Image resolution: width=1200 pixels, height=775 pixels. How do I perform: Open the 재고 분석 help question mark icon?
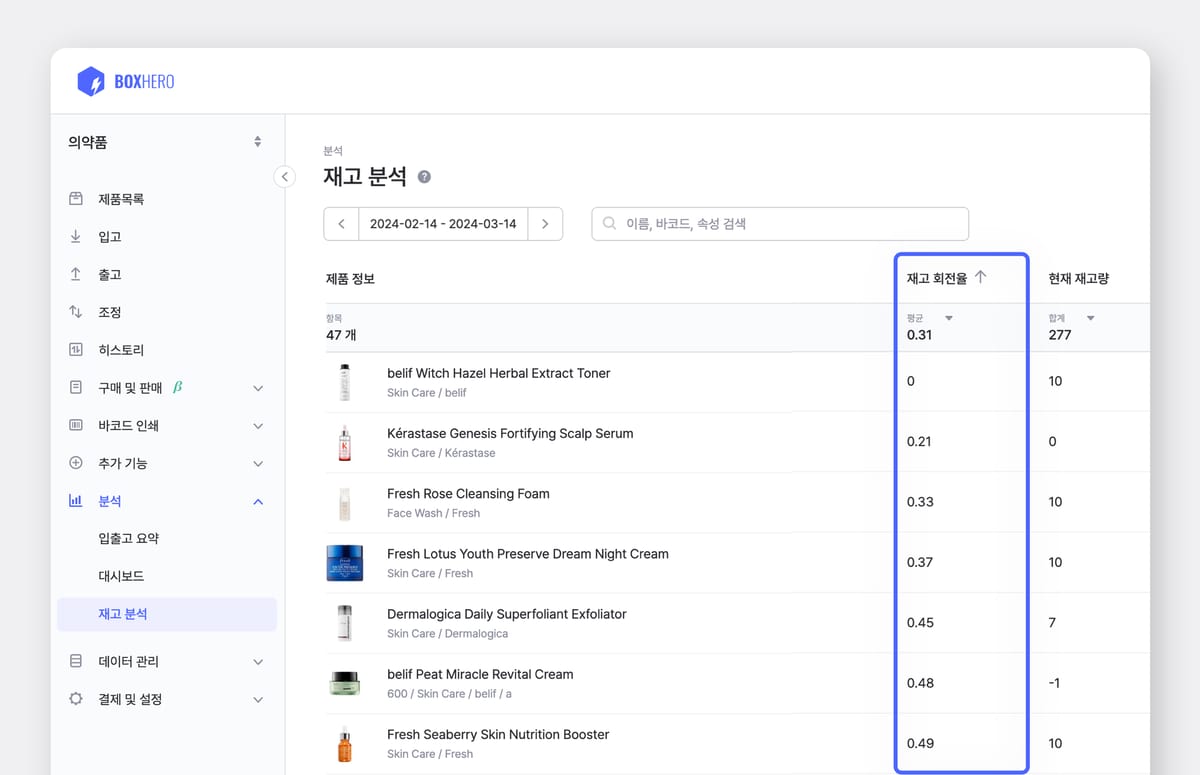423,177
